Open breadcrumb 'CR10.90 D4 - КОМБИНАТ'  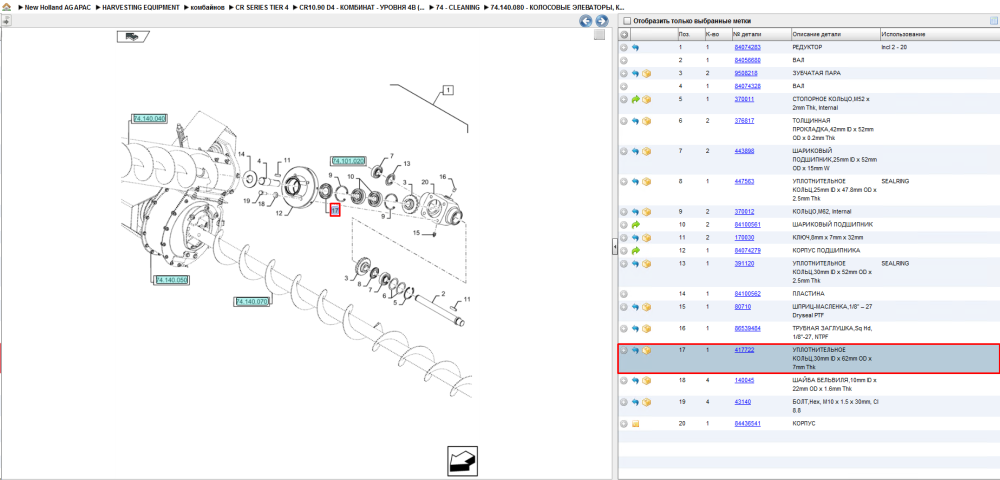(362, 7)
